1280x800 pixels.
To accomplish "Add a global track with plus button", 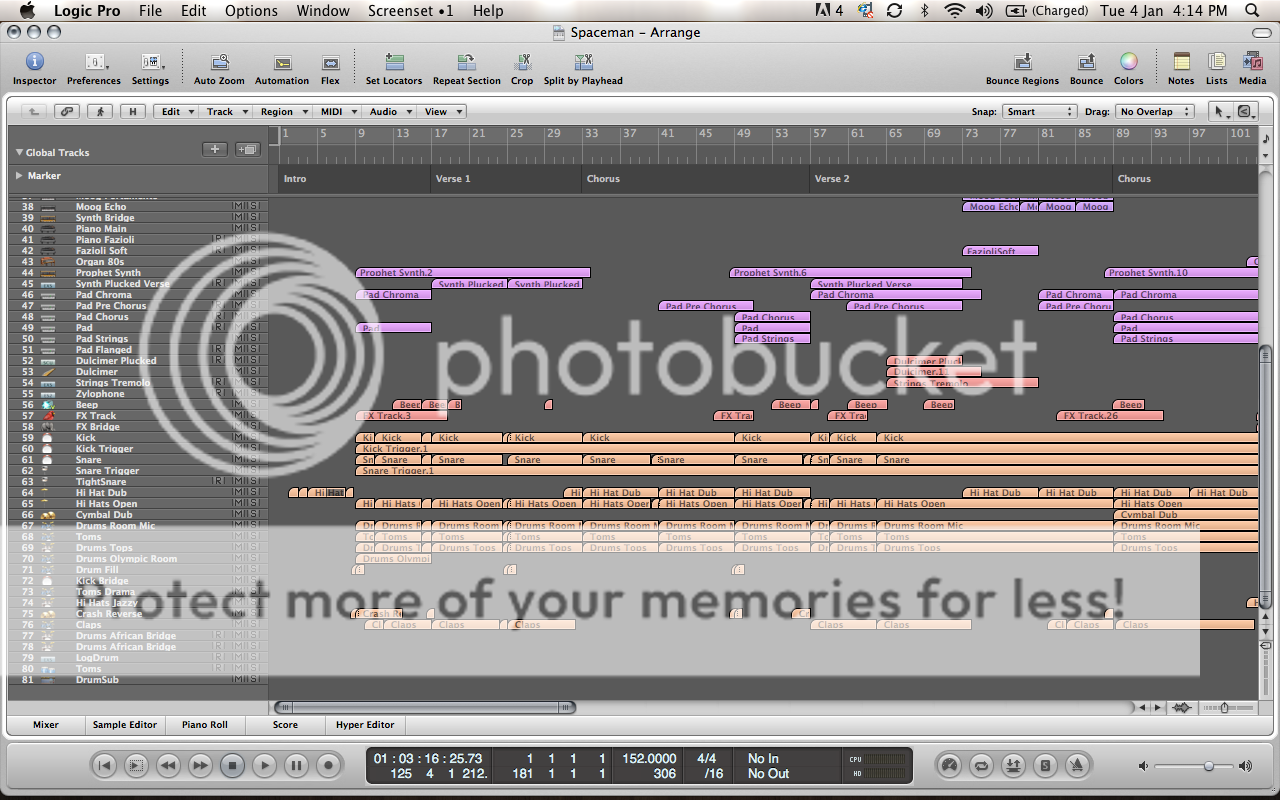I will pyautogui.click(x=215, y=150).
